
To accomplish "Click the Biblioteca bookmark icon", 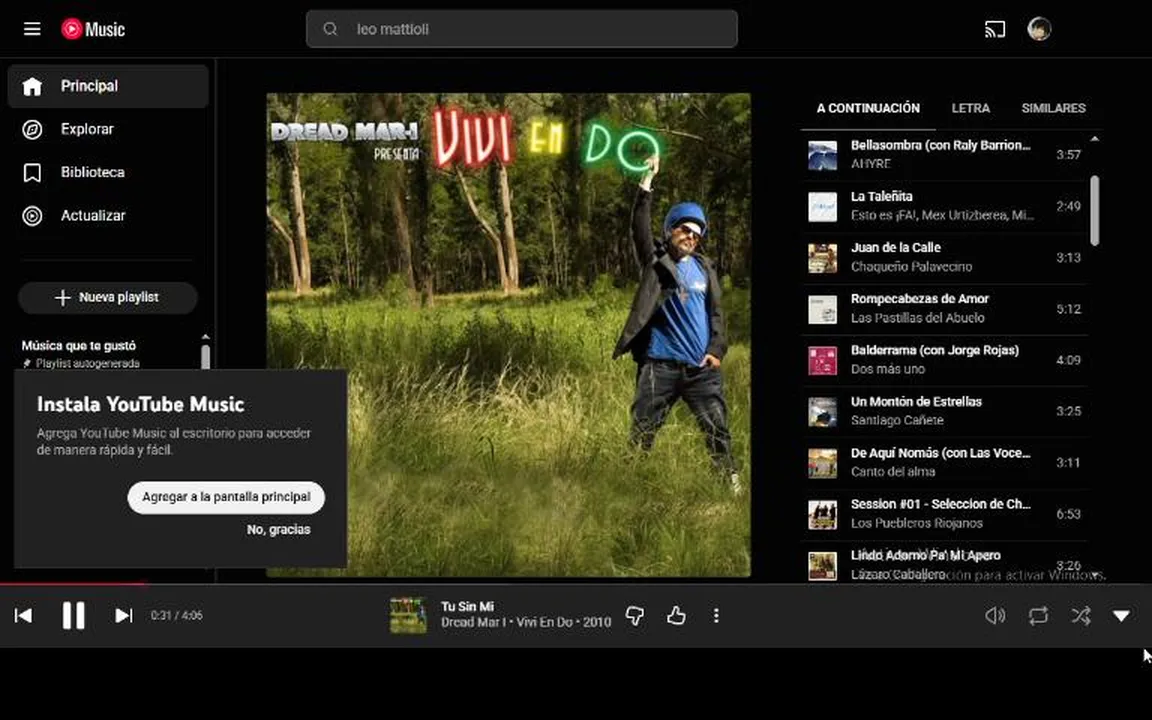I will pyautogui.click(x=32, y=173).
